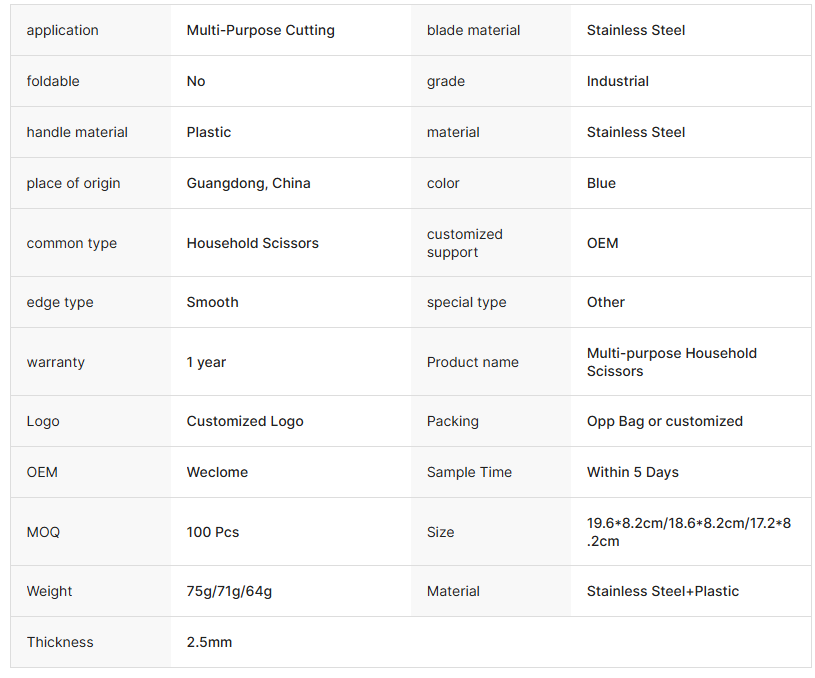Select the 'Within 5 Days' sample time
815x678 pixels.
pyautogui.click(x=632, y=472)
